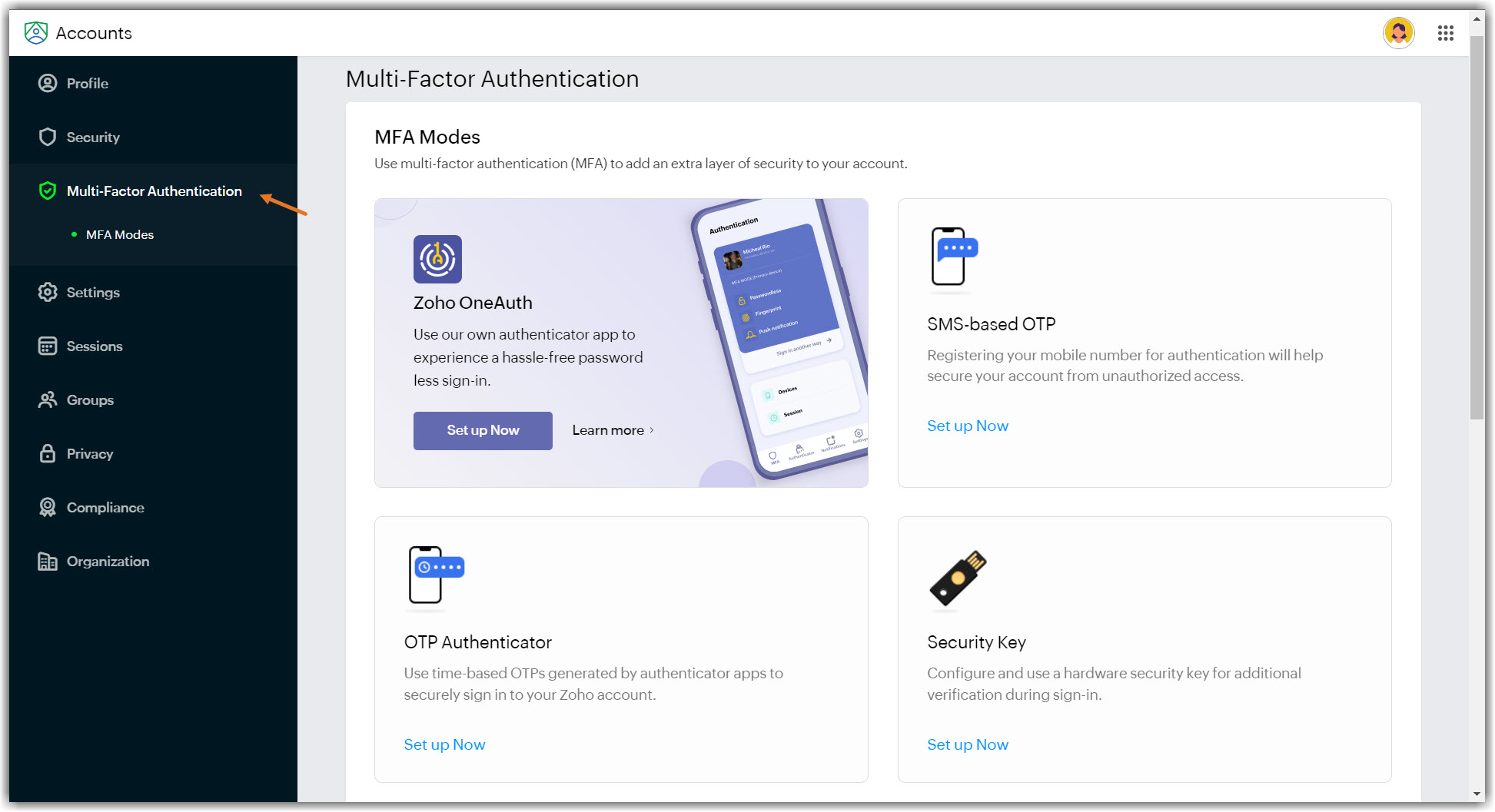The image size is (1495, 812).
Task: Open the apps grid launcher
Action: click(1445, 33)
